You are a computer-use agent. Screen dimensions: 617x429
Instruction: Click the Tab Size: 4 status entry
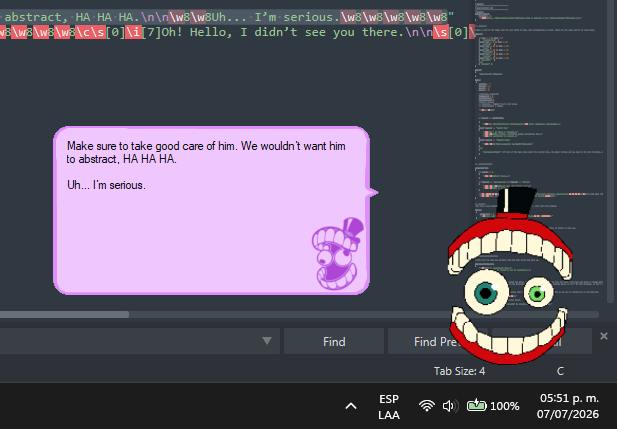pos(459,371)
